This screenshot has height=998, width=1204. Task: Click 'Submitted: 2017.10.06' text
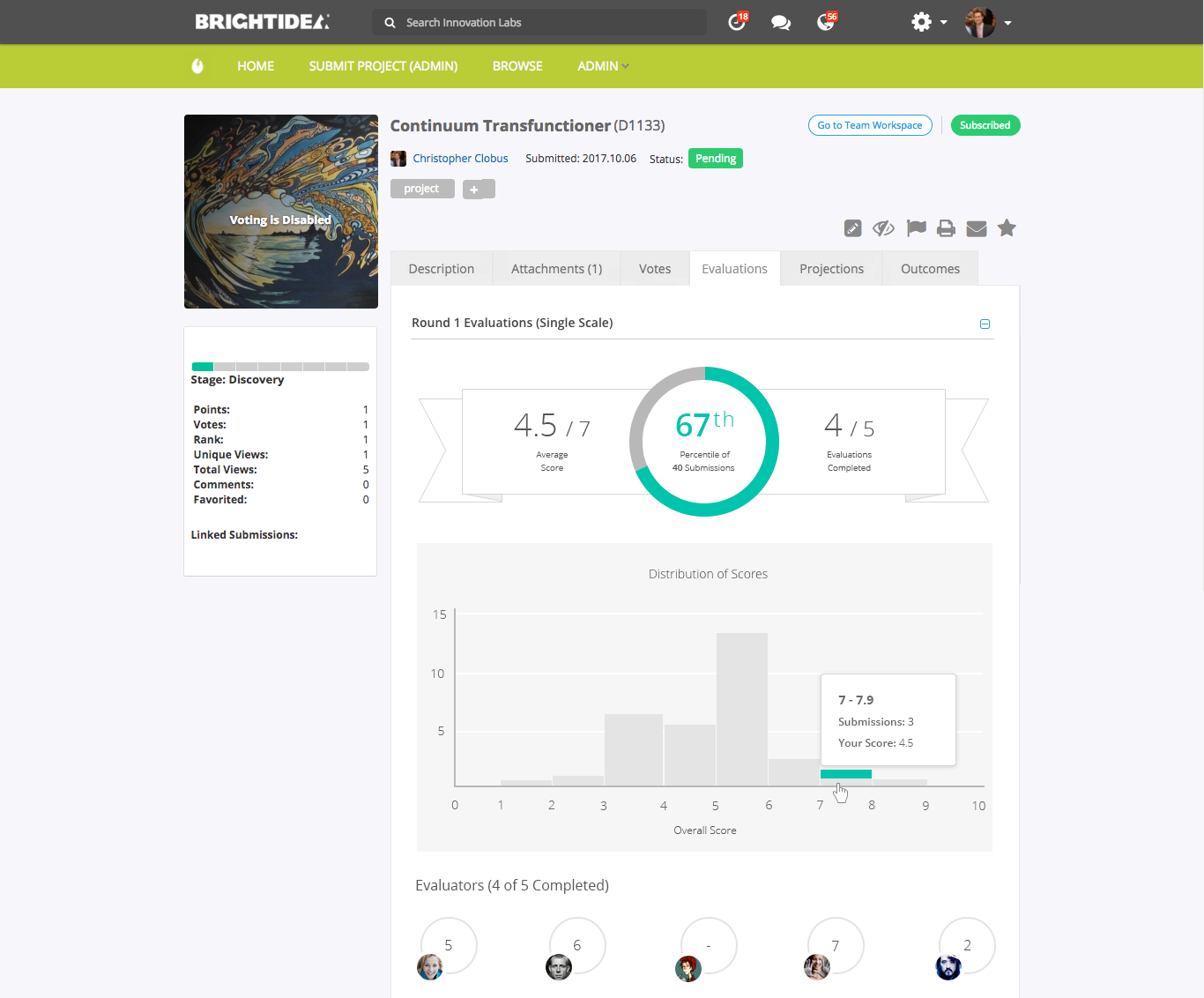581,159
